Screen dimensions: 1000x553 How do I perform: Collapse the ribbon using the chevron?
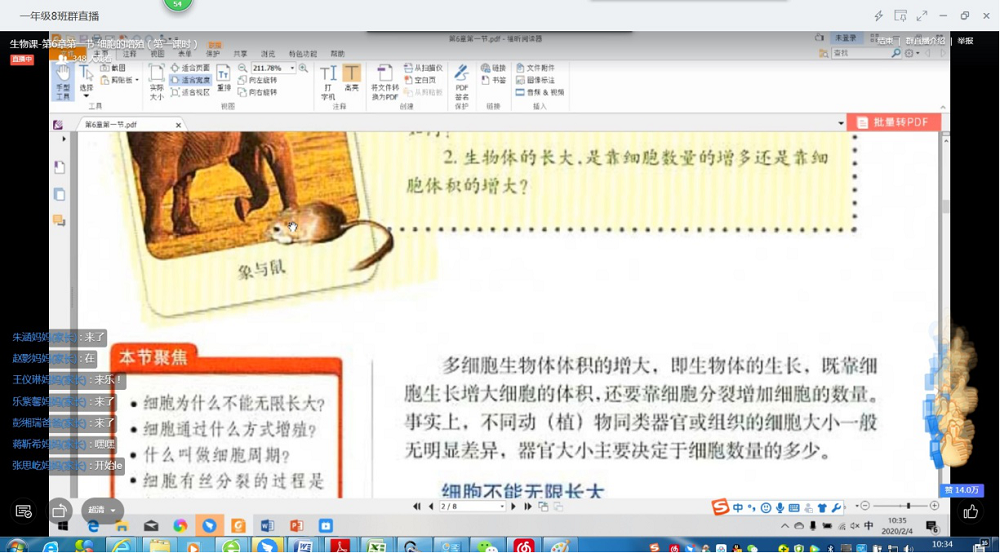pyautogui.click(x=943, y=107)
